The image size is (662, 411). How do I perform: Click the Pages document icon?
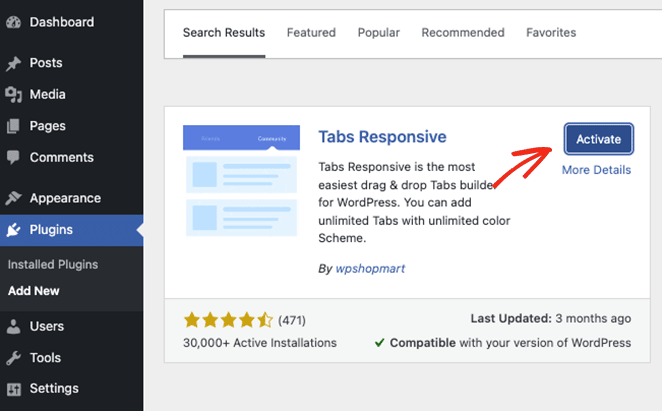[13, 126]
